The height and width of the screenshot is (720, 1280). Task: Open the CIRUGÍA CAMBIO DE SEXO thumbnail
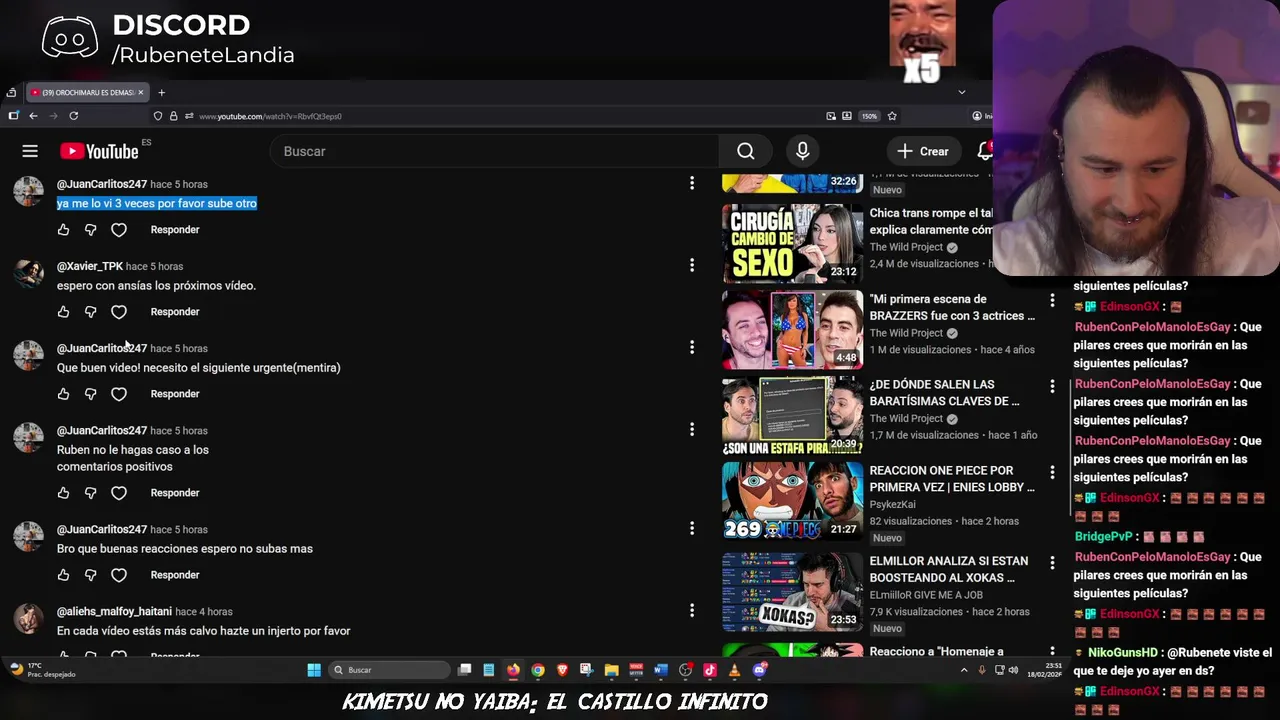(792, 244)
